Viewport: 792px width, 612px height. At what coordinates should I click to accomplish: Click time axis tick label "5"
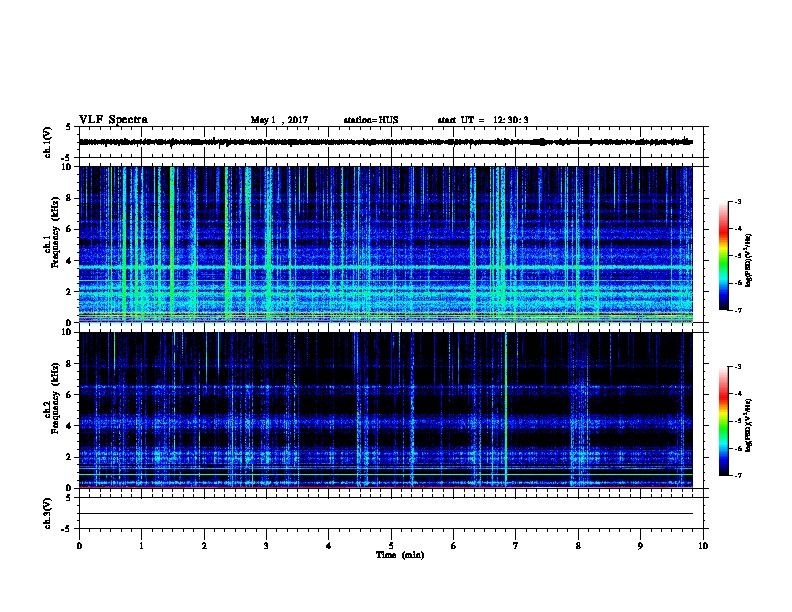(391, 546)
